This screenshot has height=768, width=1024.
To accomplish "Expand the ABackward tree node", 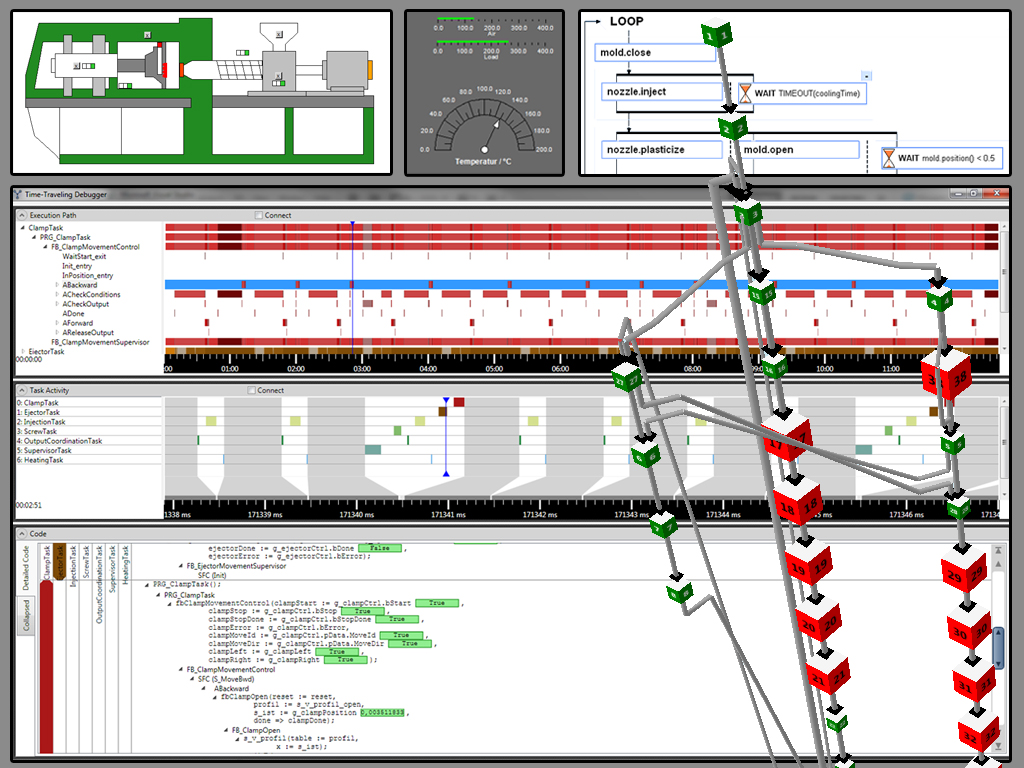I will pos(57,285).
